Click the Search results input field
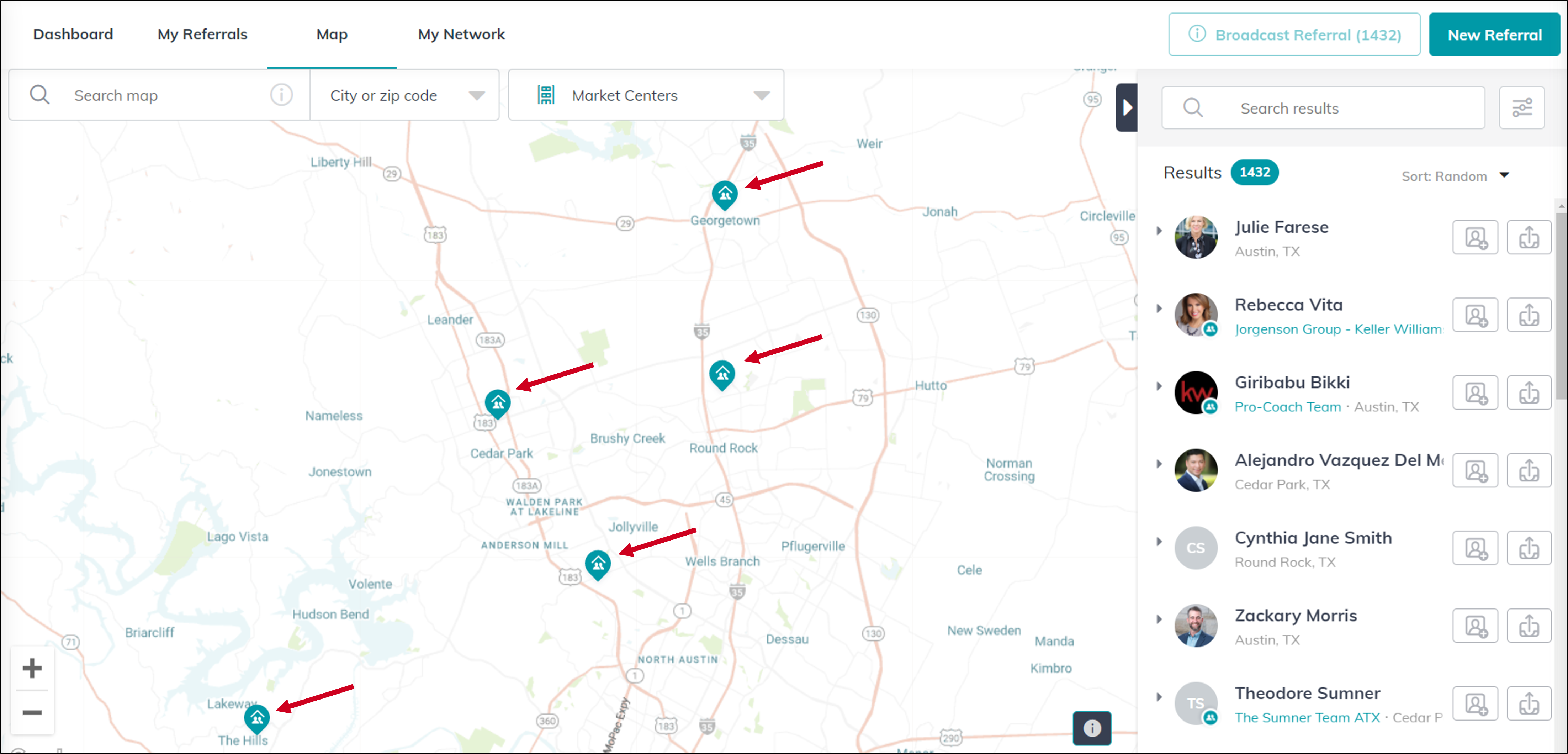1568x754 pixels. 1323,108
